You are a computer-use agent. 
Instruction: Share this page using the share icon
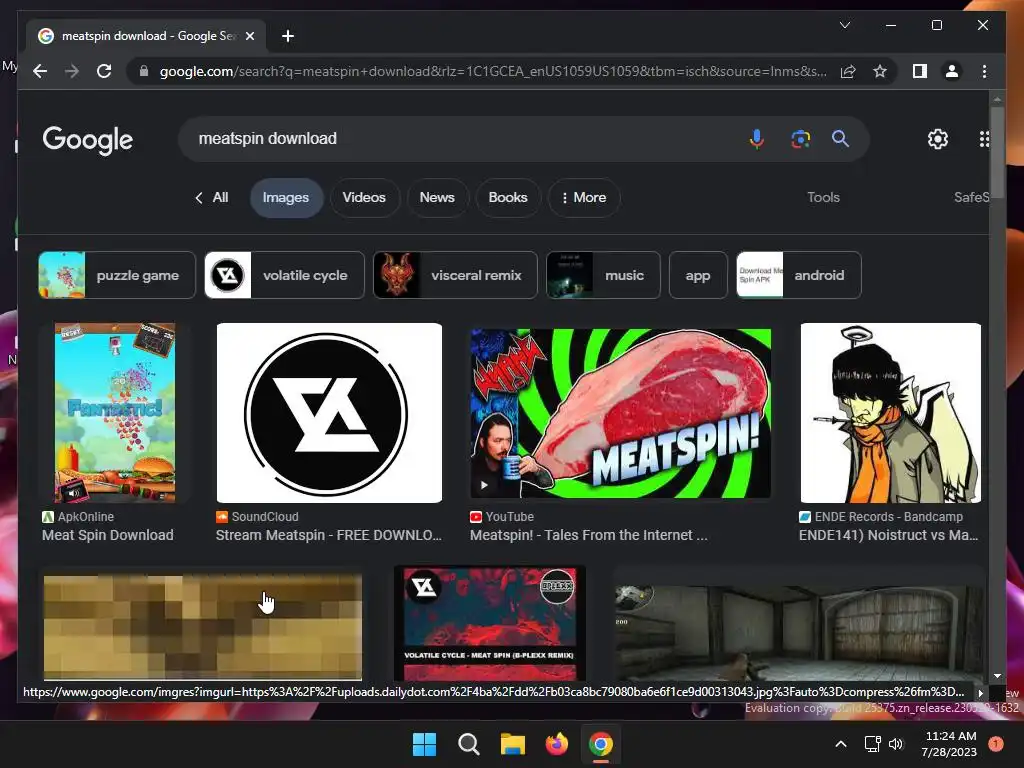pos(848,71)
